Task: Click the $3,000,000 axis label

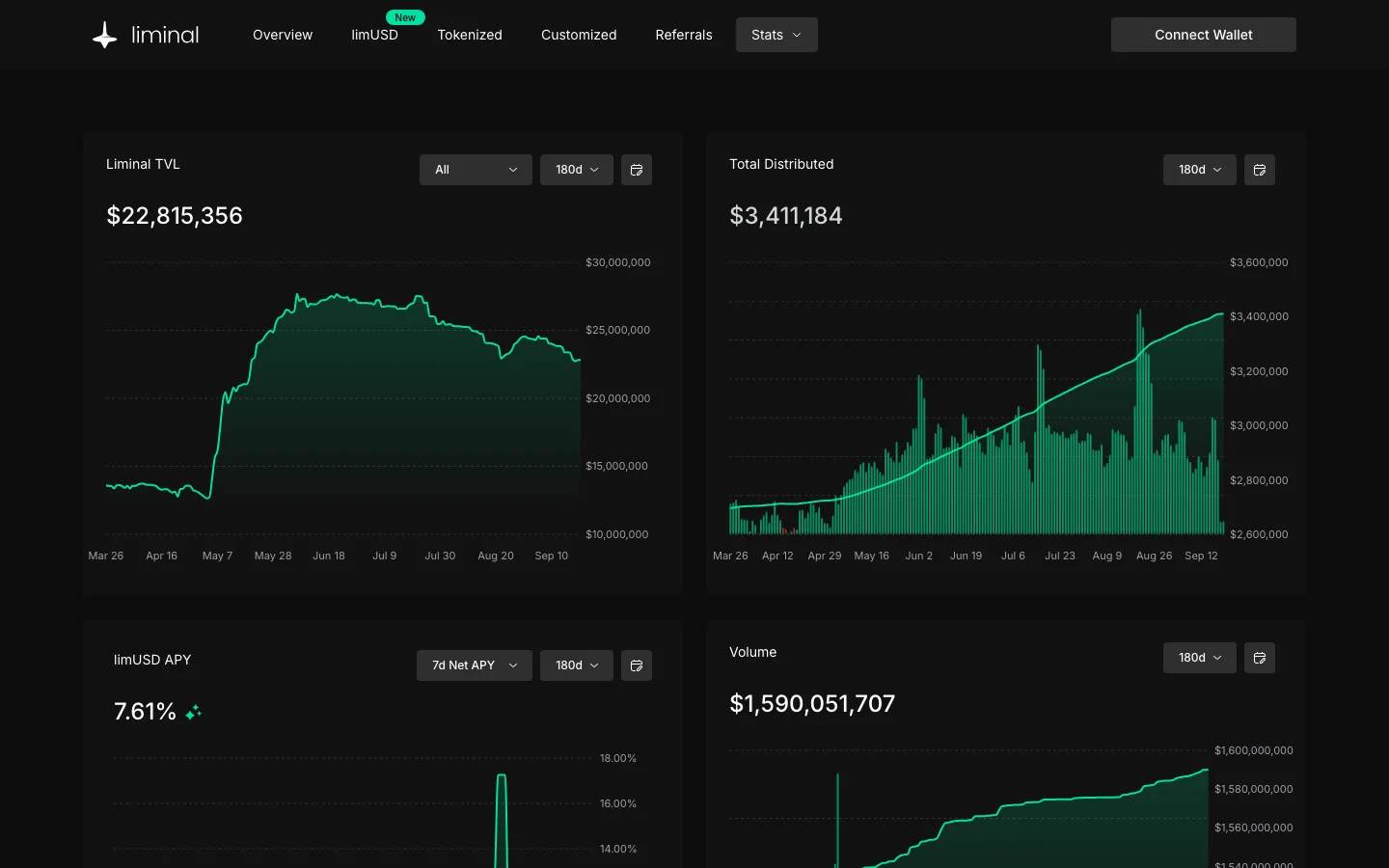Action: [x=1259, y=425]
